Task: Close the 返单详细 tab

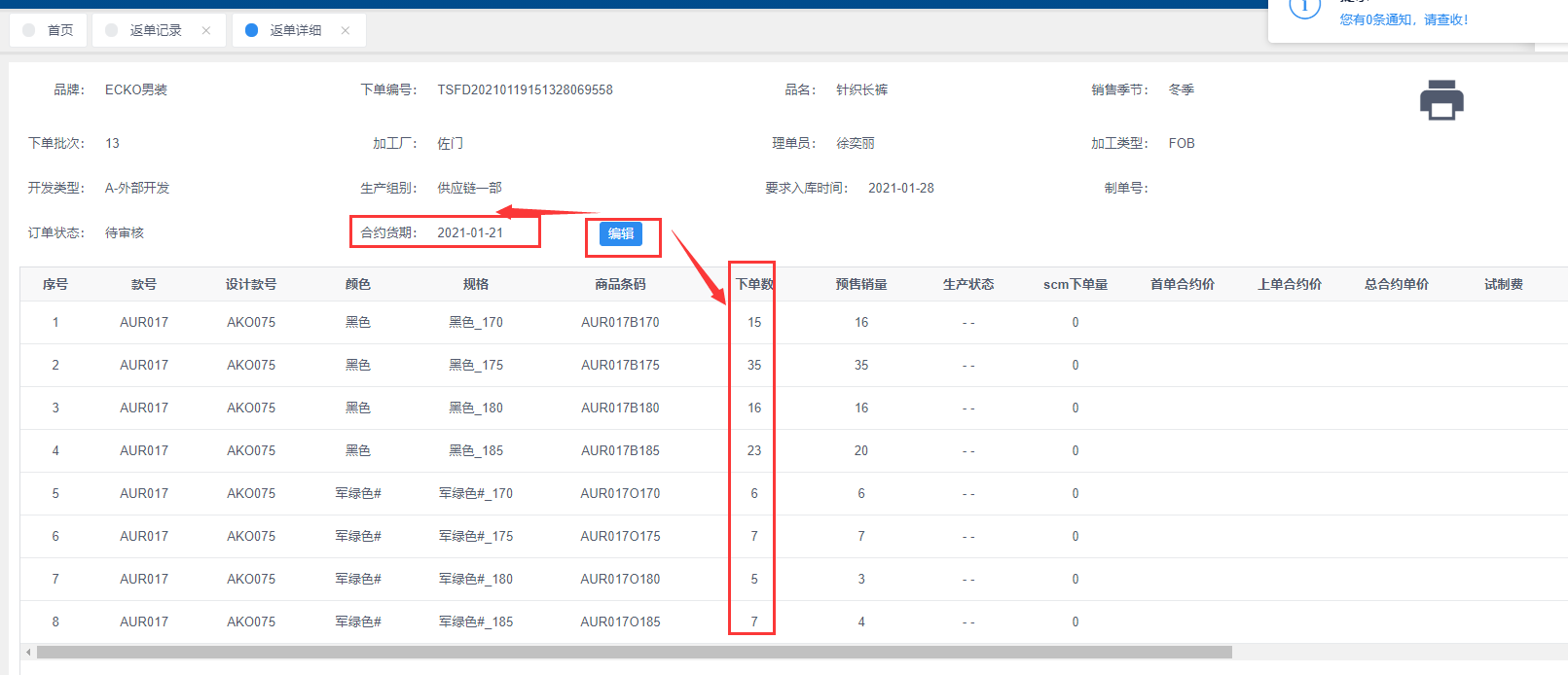Action: [x=346, y=30]
